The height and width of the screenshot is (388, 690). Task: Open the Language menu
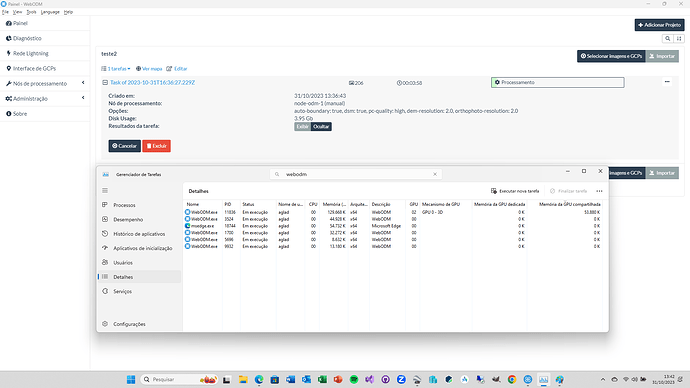[50, 12]
